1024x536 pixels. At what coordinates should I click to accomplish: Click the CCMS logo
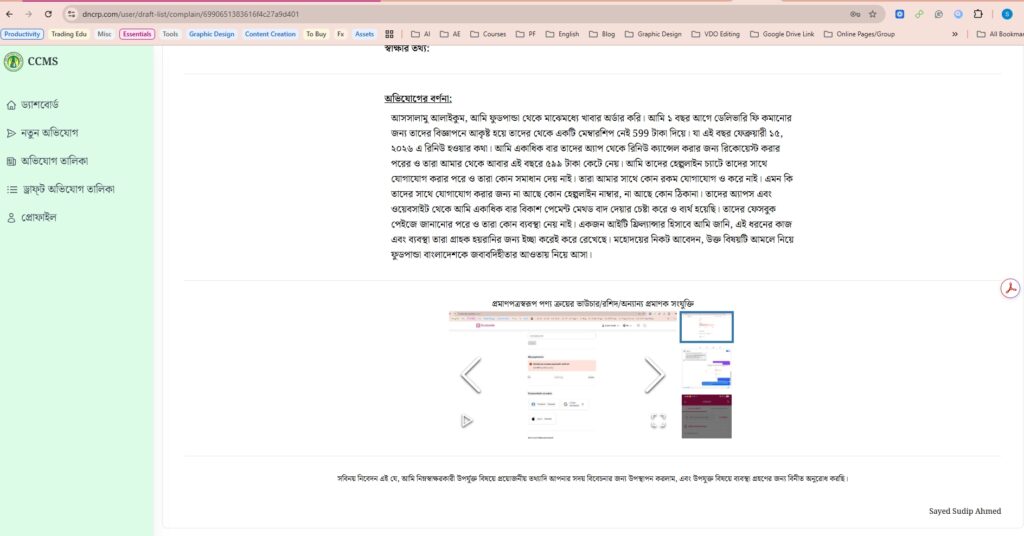[14, 62]
